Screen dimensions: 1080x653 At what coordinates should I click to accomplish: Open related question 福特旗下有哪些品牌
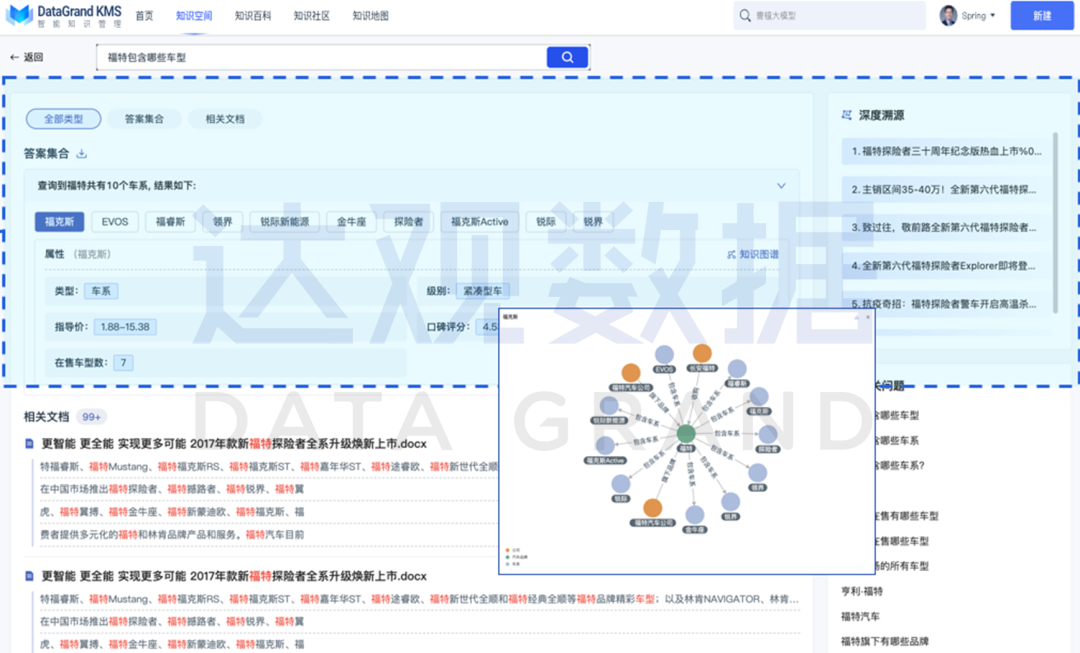coord(884,641)
